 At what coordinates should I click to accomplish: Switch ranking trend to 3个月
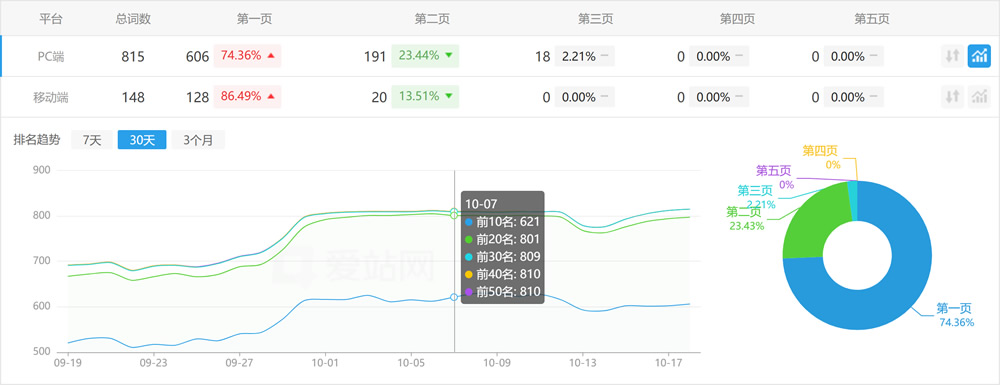point(198,140)
